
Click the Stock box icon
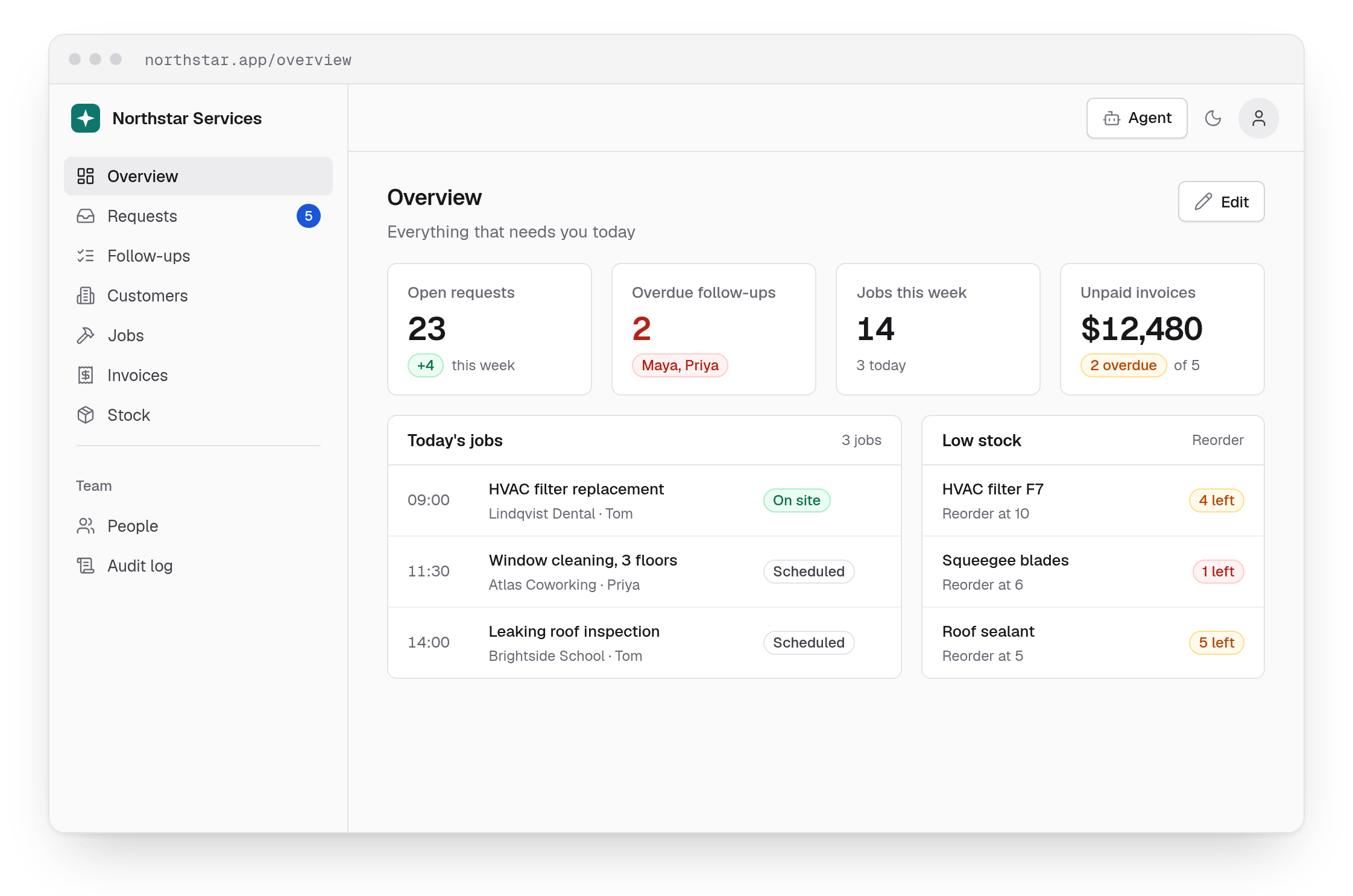click(x=86, y=415)
